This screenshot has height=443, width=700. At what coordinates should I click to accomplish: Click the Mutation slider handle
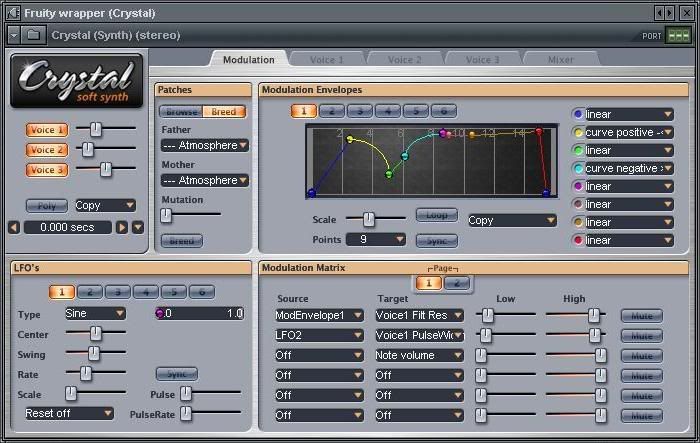(166, 215)
